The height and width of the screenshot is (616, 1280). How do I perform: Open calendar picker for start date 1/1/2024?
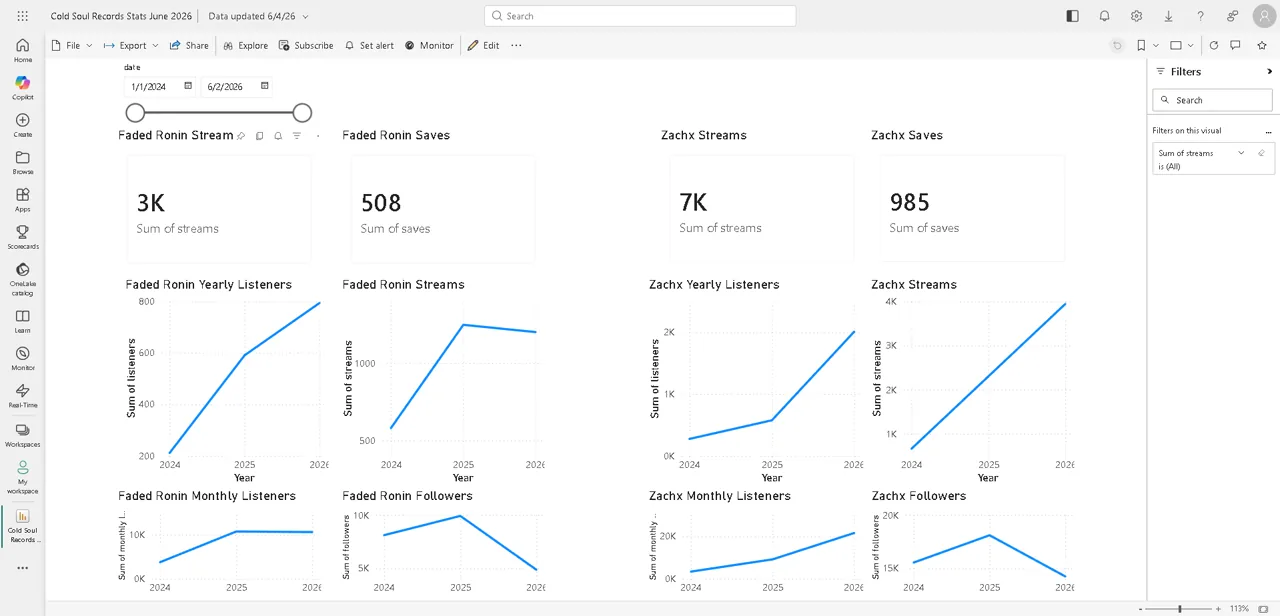click(187, 86)
